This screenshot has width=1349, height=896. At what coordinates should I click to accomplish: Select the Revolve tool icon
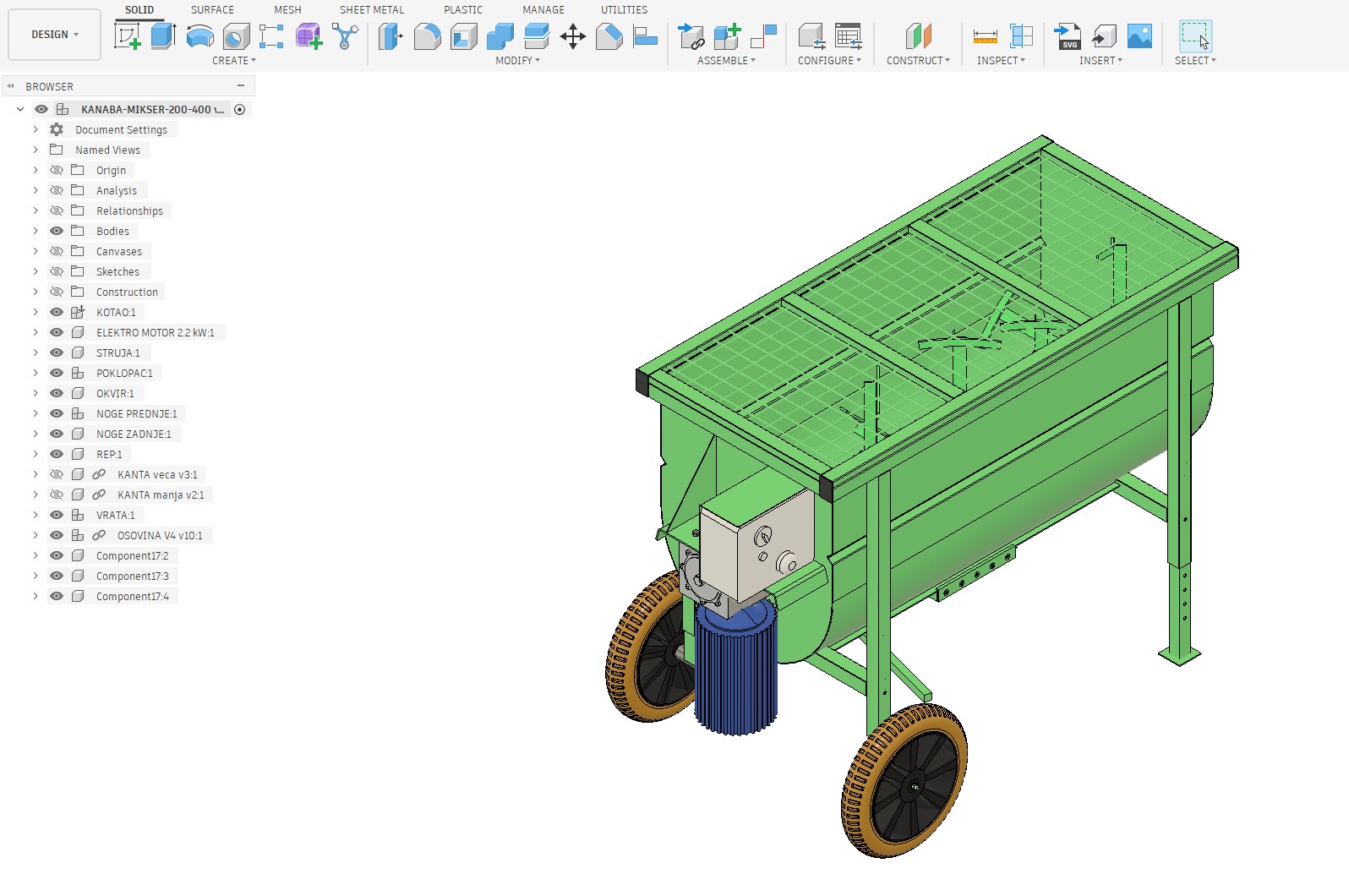point(199,36)
